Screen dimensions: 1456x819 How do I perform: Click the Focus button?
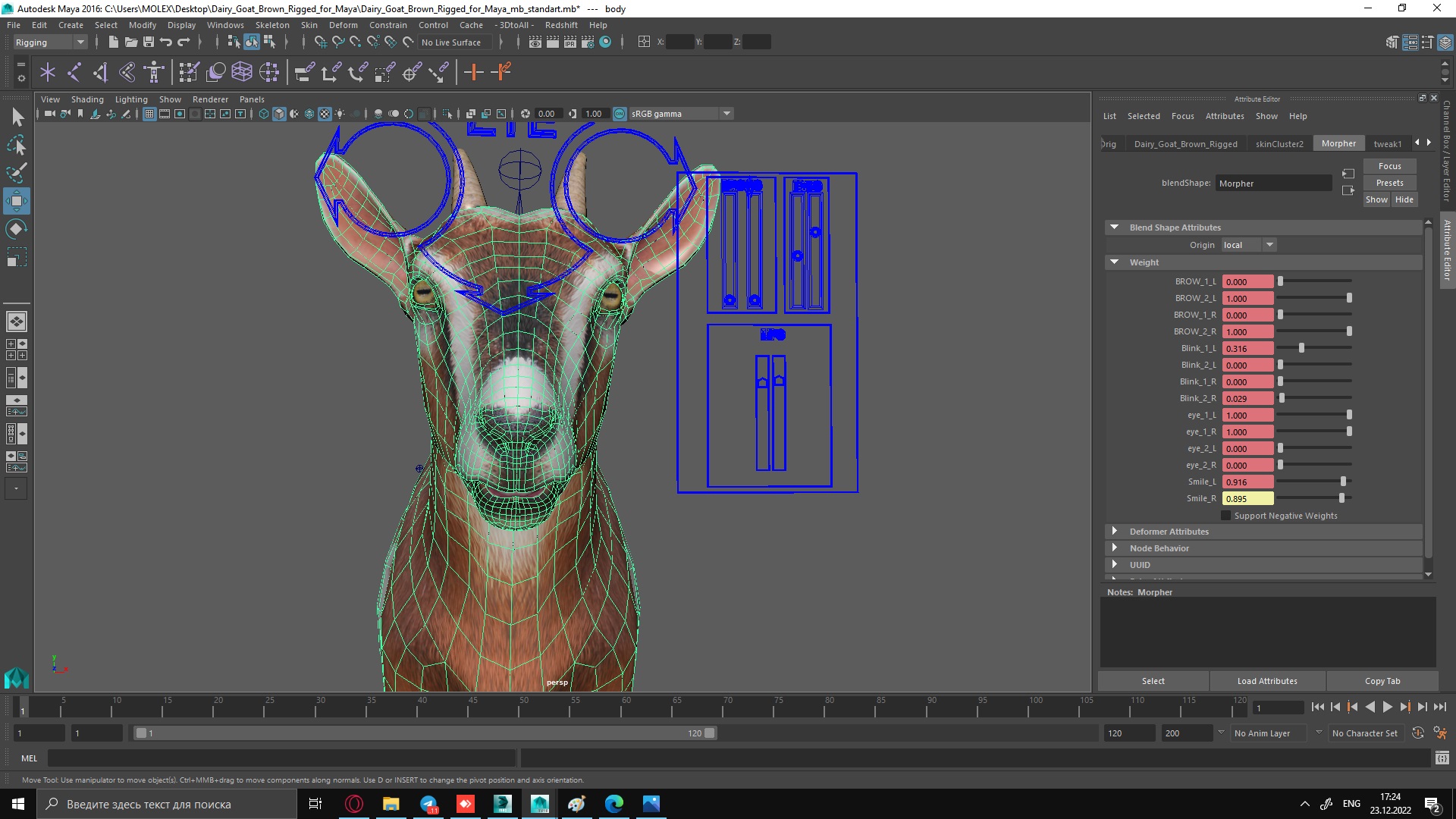[x=1389, y=166]
